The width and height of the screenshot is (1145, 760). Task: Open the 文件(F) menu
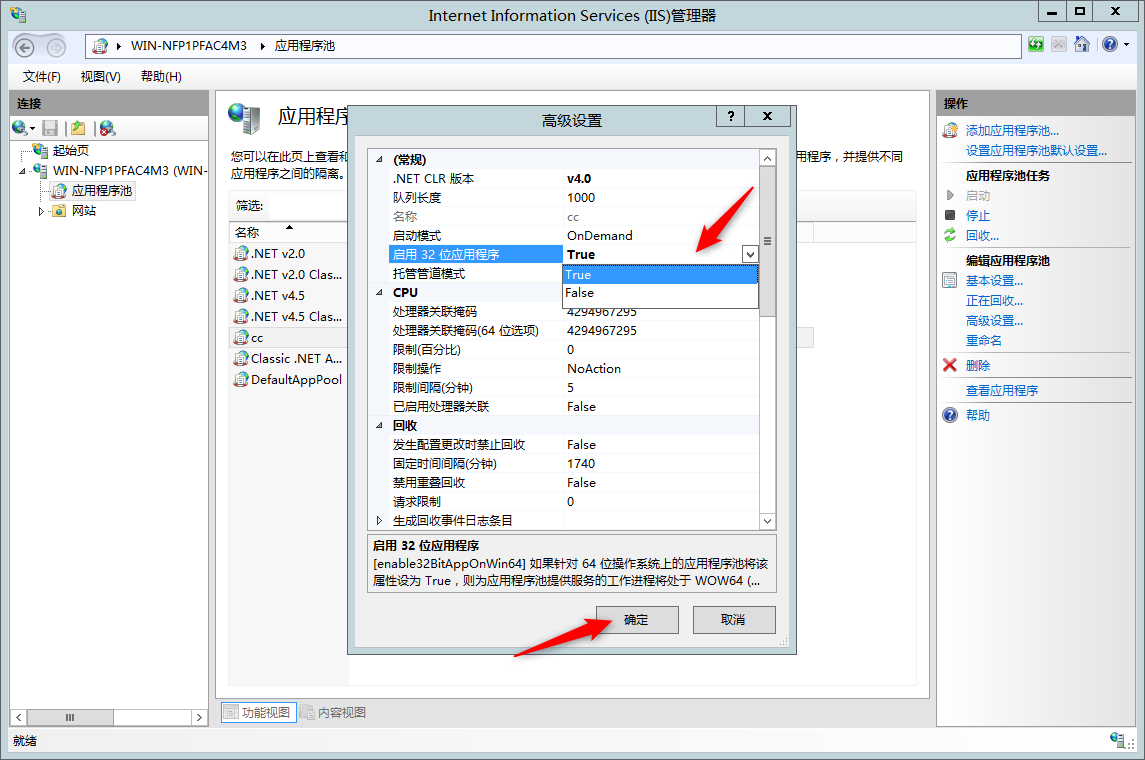pyautogui.click(x=42, y=77)
